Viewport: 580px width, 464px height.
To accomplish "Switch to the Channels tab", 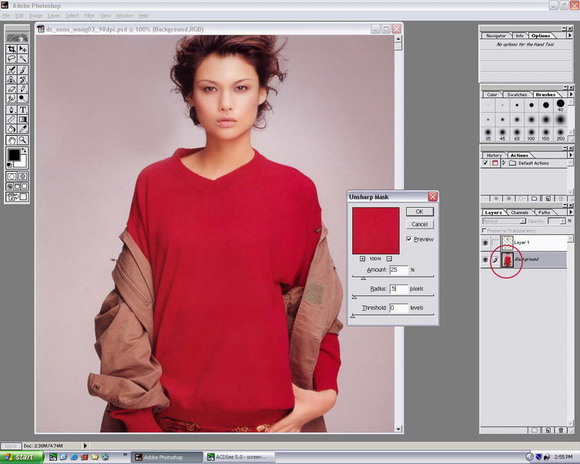I will (519, 212).
